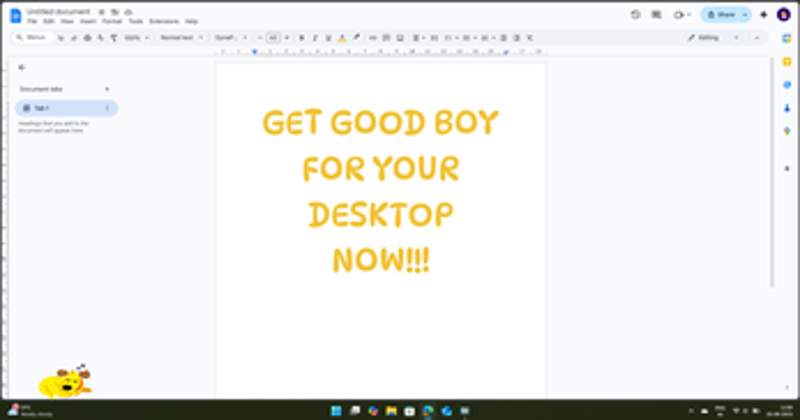Select Tab 1 in the sidebar
The width and height of the screenshot is (800, 420).
tap(66, 108)
